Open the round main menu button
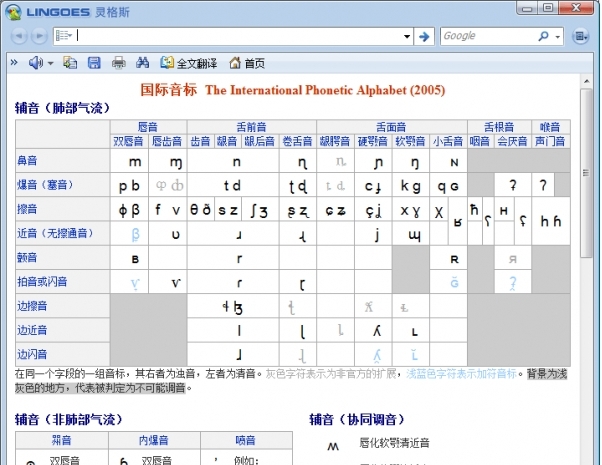The image size is (602, 465). [582, 36]
